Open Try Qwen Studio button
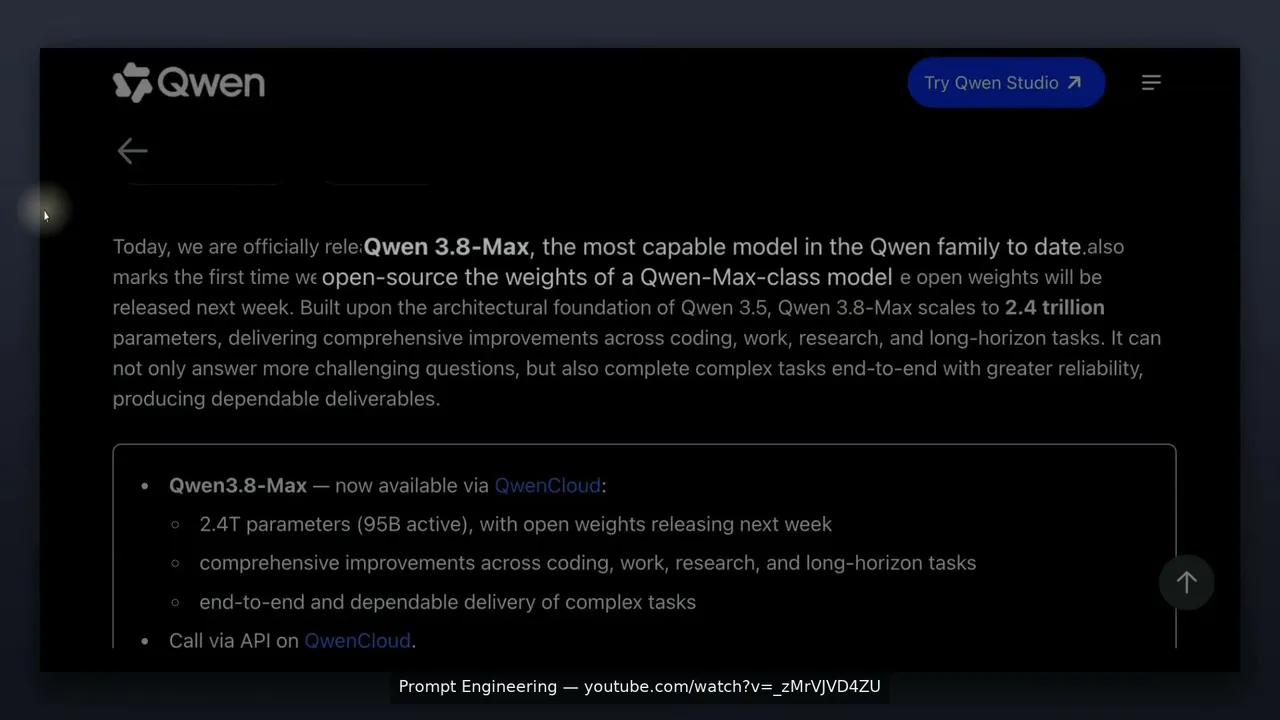Viewport: 1280px width, 720px height. click(x=1006, y=83)
